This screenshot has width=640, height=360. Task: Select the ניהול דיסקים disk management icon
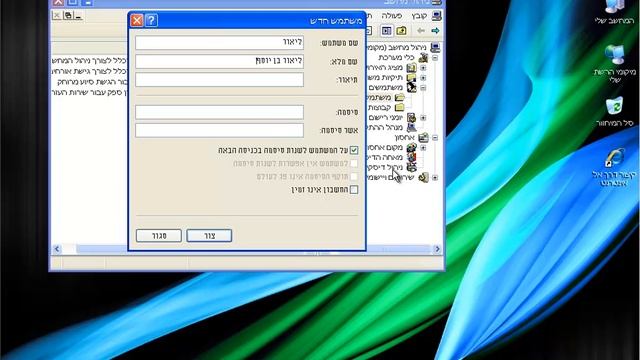[x=411, y=167]
